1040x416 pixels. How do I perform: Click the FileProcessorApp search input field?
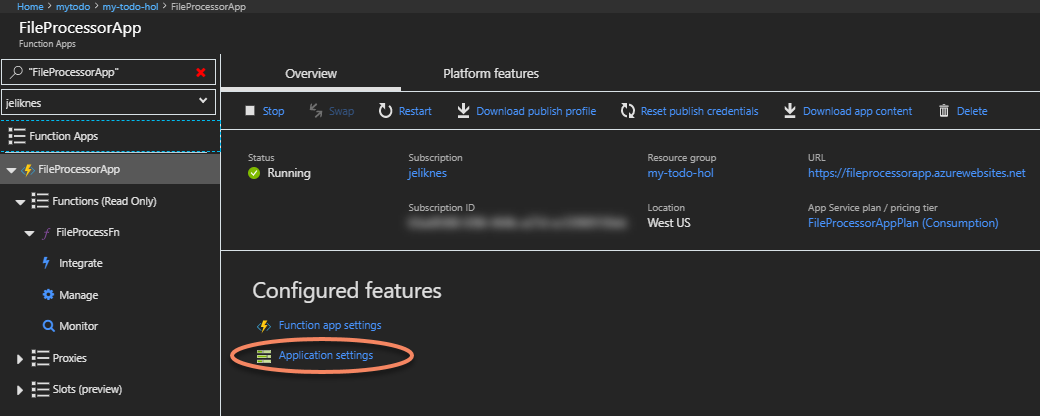click(109, 72)
